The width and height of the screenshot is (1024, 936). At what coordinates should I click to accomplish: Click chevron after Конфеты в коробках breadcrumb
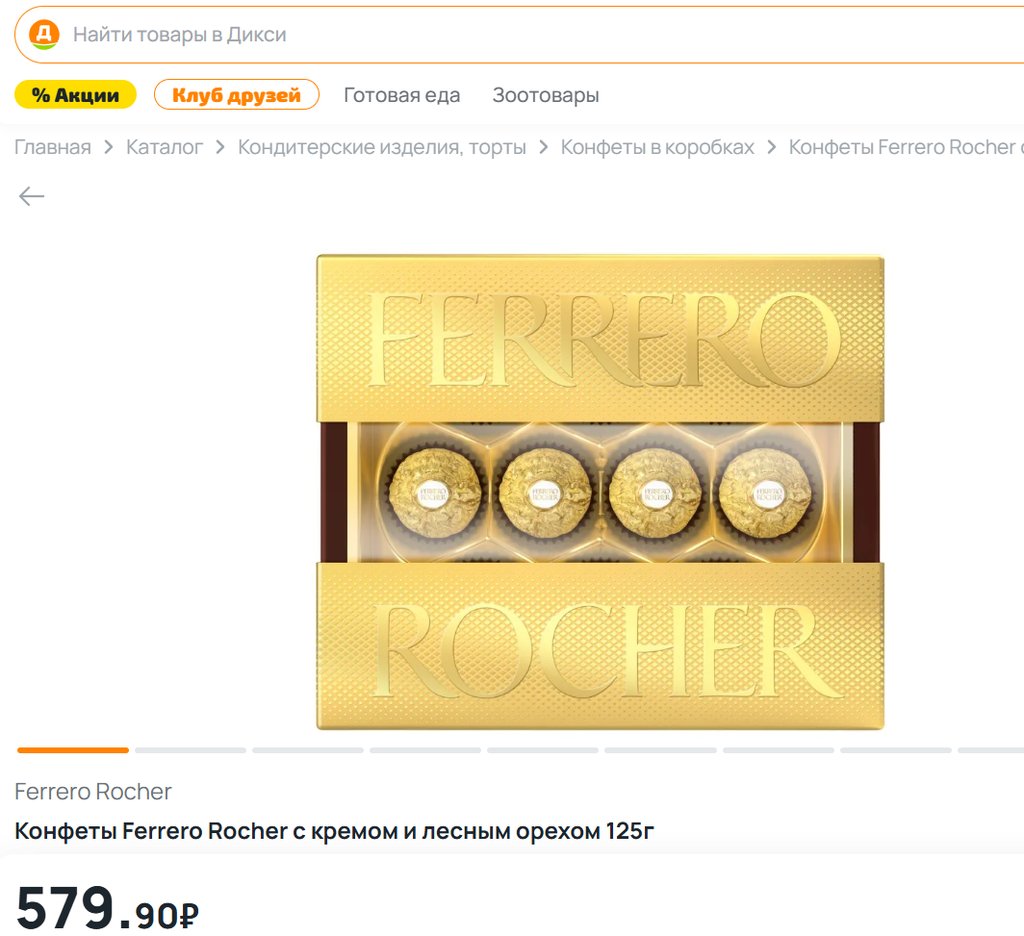point(771,147)
